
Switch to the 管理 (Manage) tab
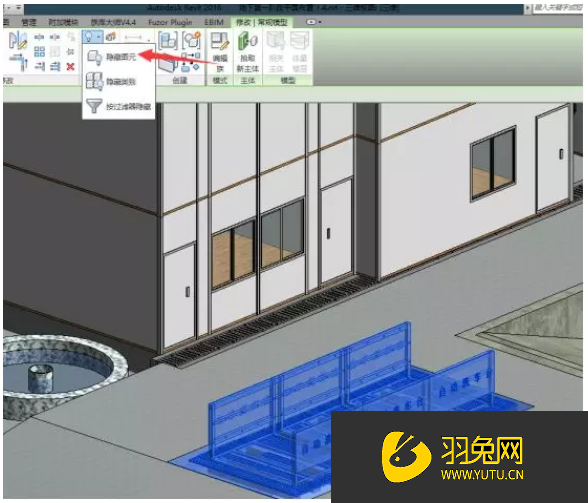[x=29, y=23]
